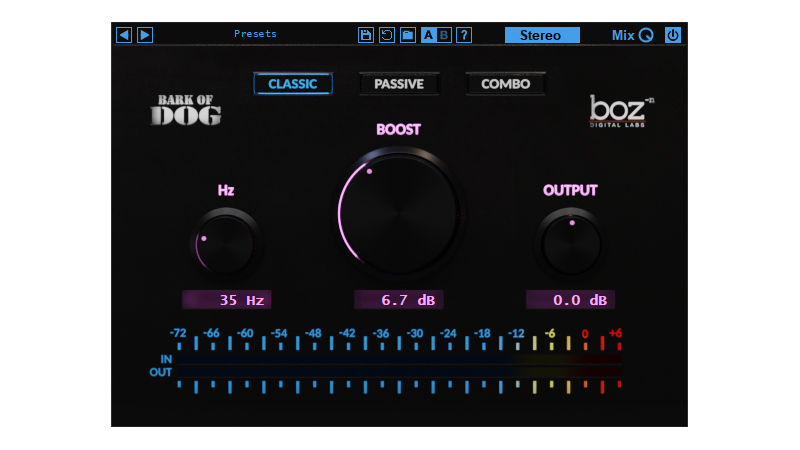Image resolution: width=800 pixels, height=450 pixels.
Task: Click the OUT meter bar
Action: pyautogui.click(x=399, y=372)
